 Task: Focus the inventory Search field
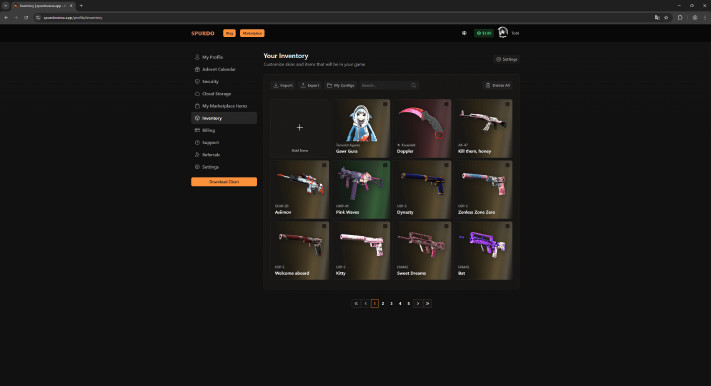pyautogui.click(x=389, y=85)
